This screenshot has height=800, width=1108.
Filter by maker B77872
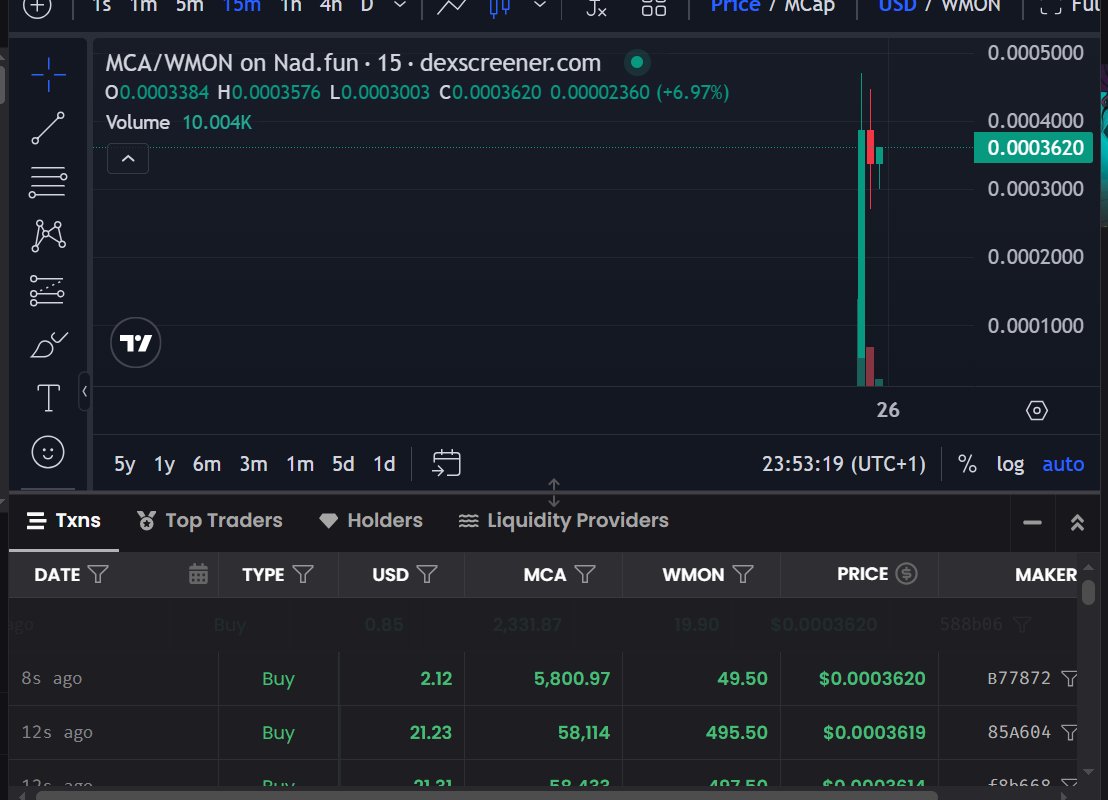point(1070,678)
